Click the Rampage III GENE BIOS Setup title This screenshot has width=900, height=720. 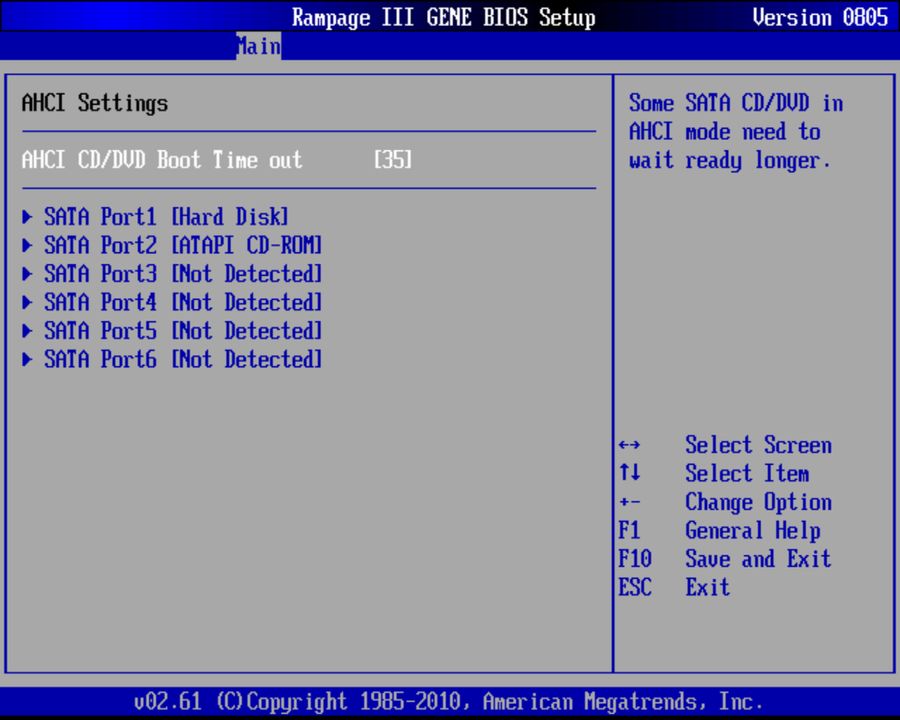tap(444, 17)
